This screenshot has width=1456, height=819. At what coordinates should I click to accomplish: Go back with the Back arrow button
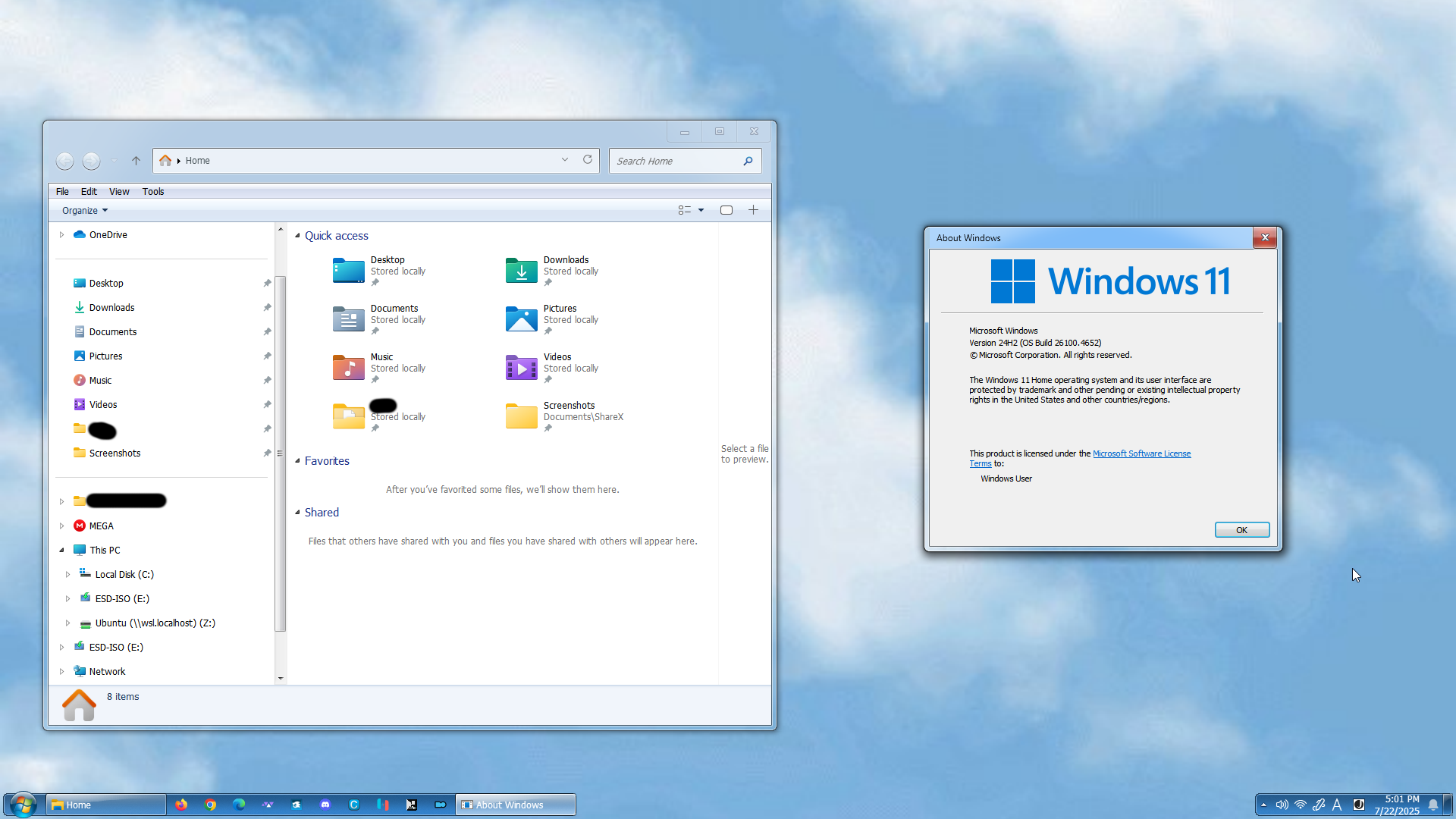tap(65, 161)
